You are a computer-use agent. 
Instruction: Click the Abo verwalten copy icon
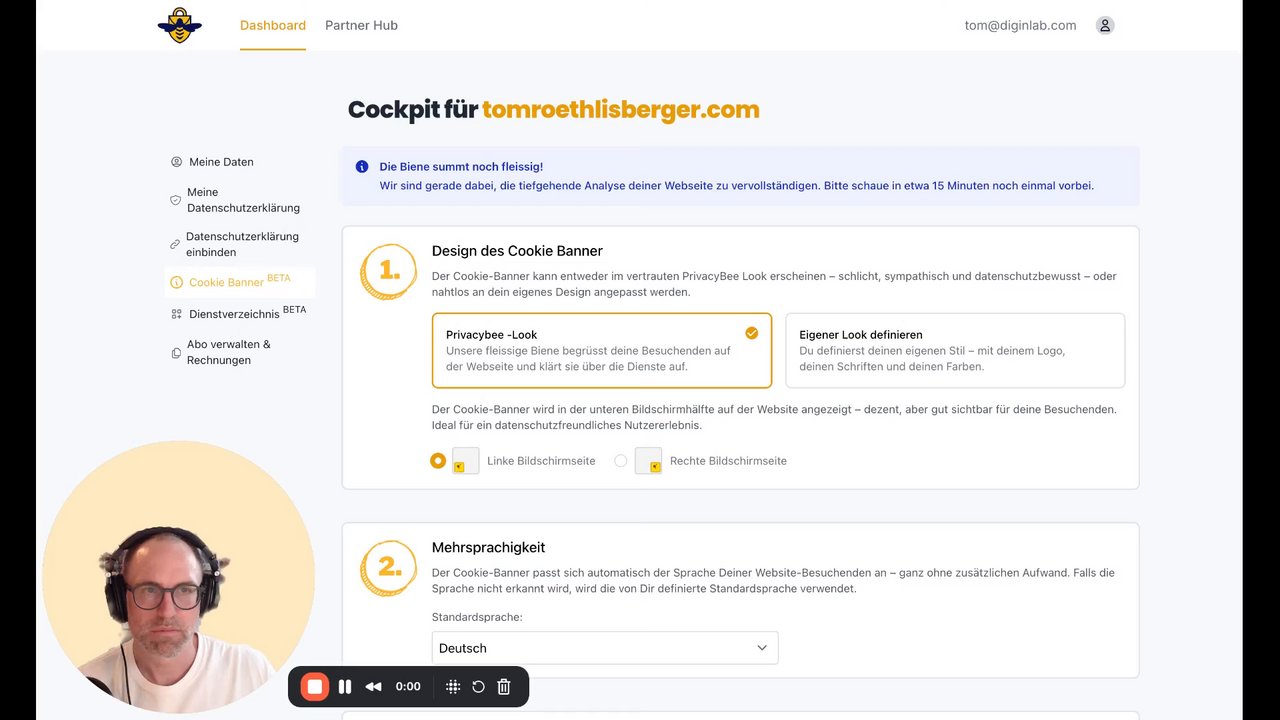[x=176, y=353]
